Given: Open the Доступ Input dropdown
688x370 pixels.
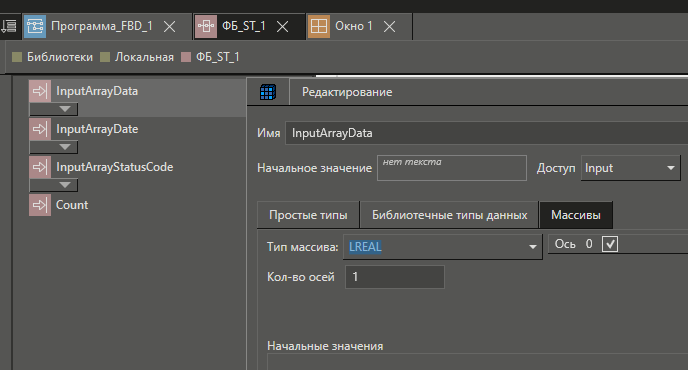Looking at the screenshot, I should click(631, 168).
